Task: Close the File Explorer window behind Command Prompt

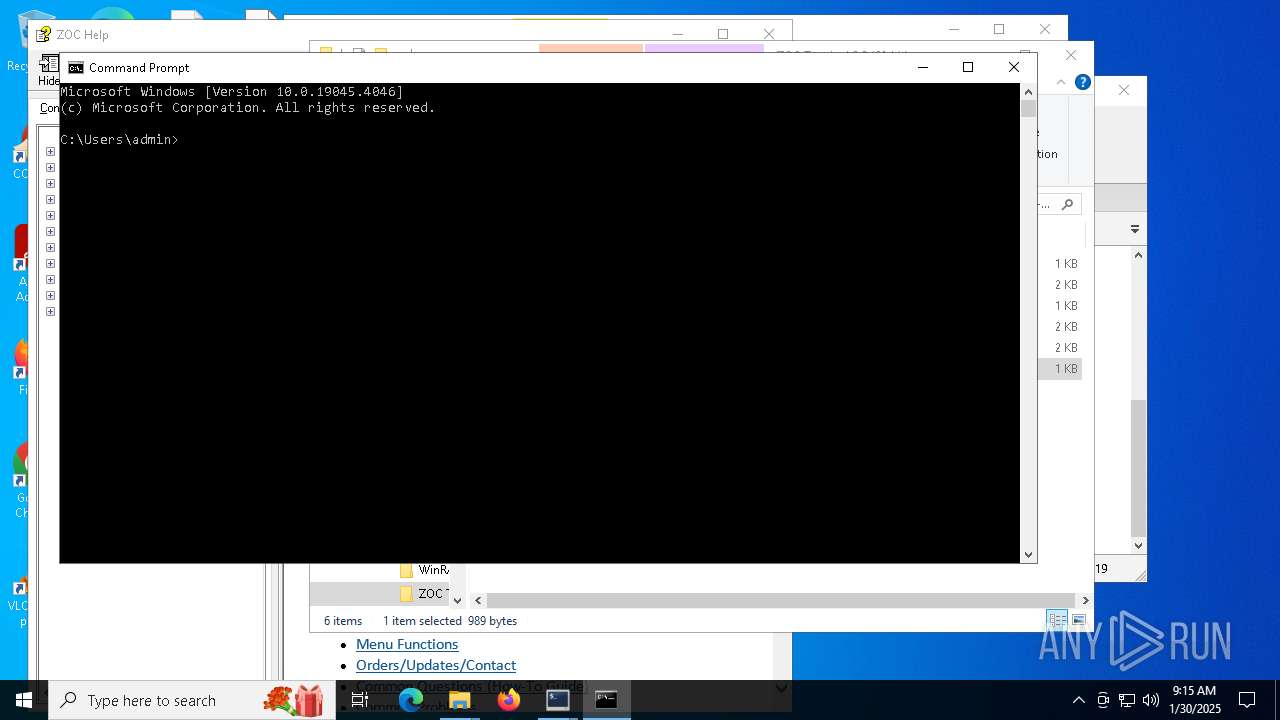Action: 1071,55
